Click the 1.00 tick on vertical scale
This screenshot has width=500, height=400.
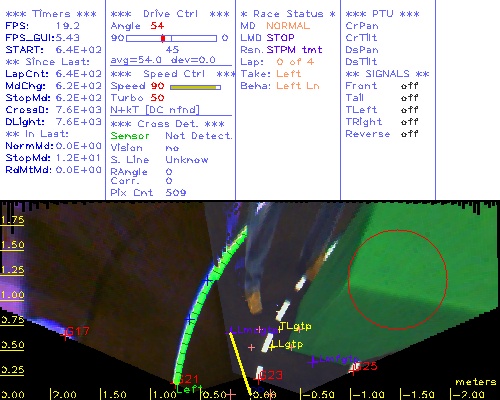12,295
